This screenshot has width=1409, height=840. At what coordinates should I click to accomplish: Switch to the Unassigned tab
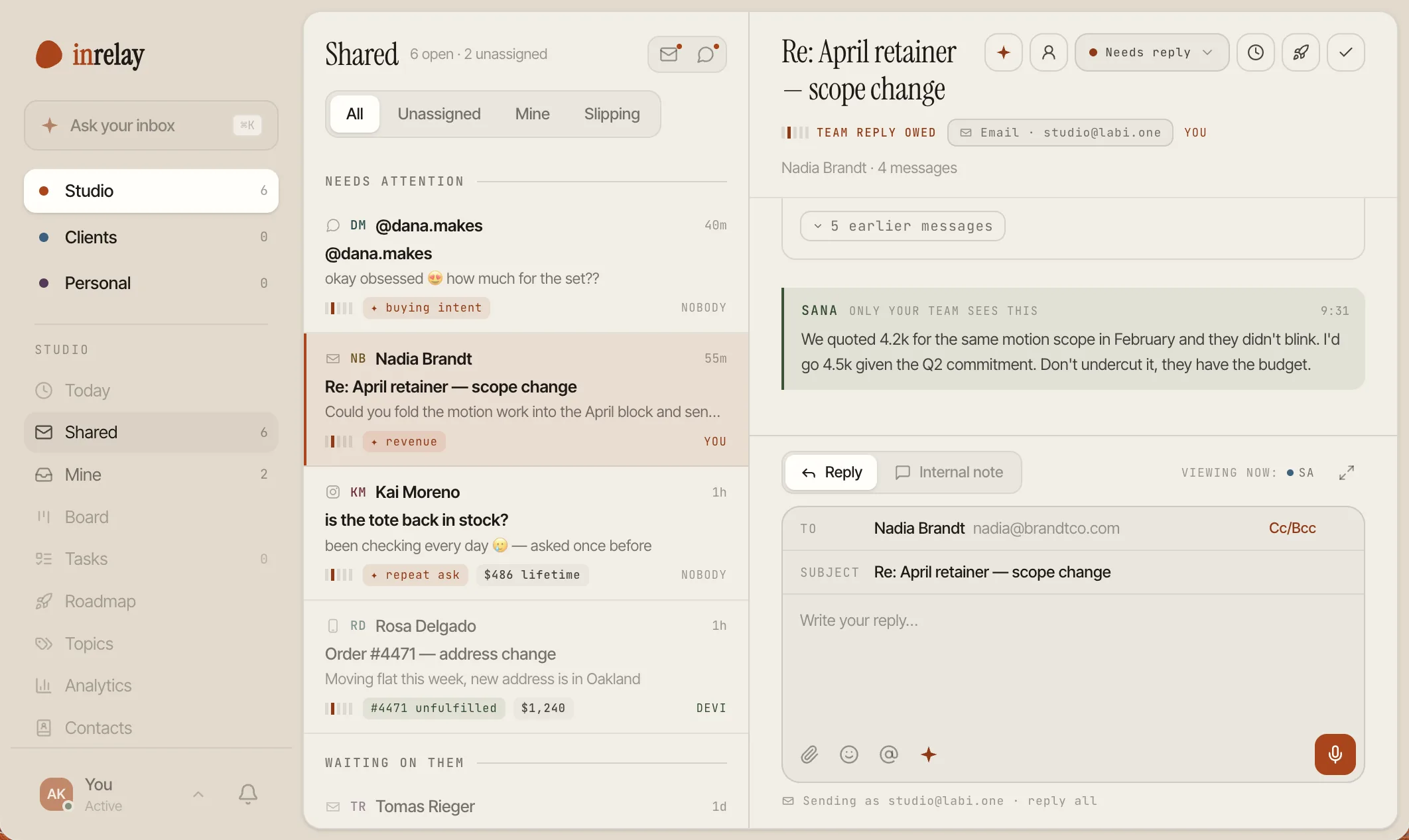[439, 114]
